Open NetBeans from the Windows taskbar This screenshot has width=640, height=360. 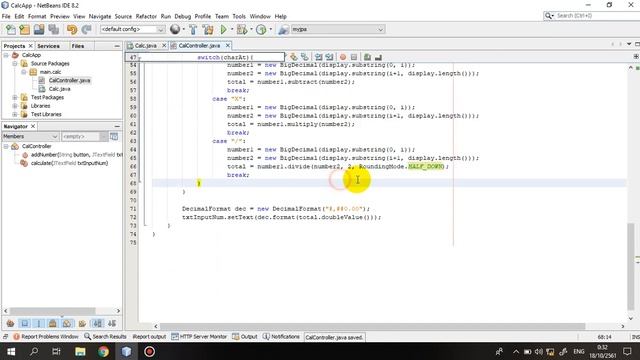[x=127, y=351]
